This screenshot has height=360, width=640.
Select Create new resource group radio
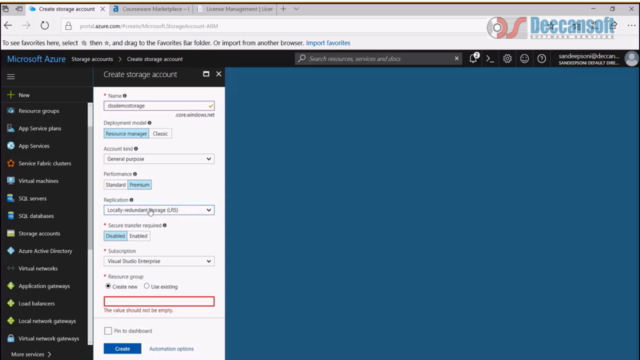(x=108, y=286)
